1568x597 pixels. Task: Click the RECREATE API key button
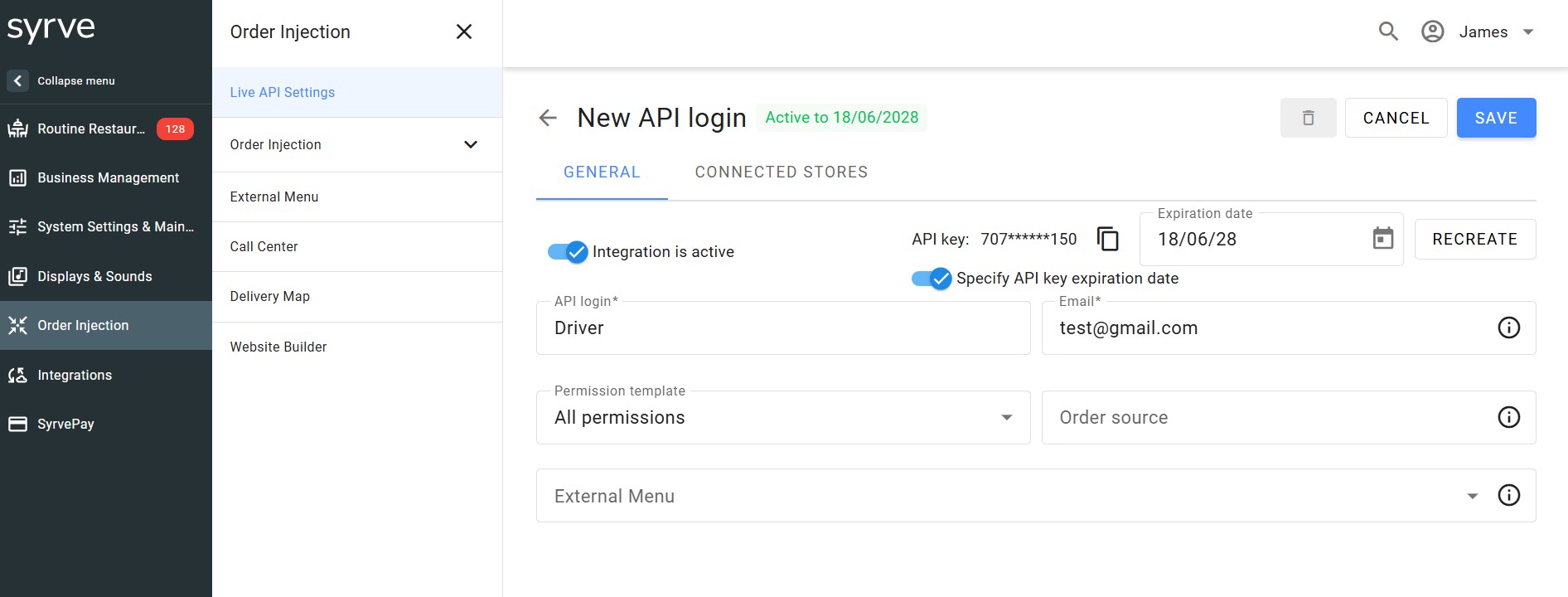[1475, 239]
